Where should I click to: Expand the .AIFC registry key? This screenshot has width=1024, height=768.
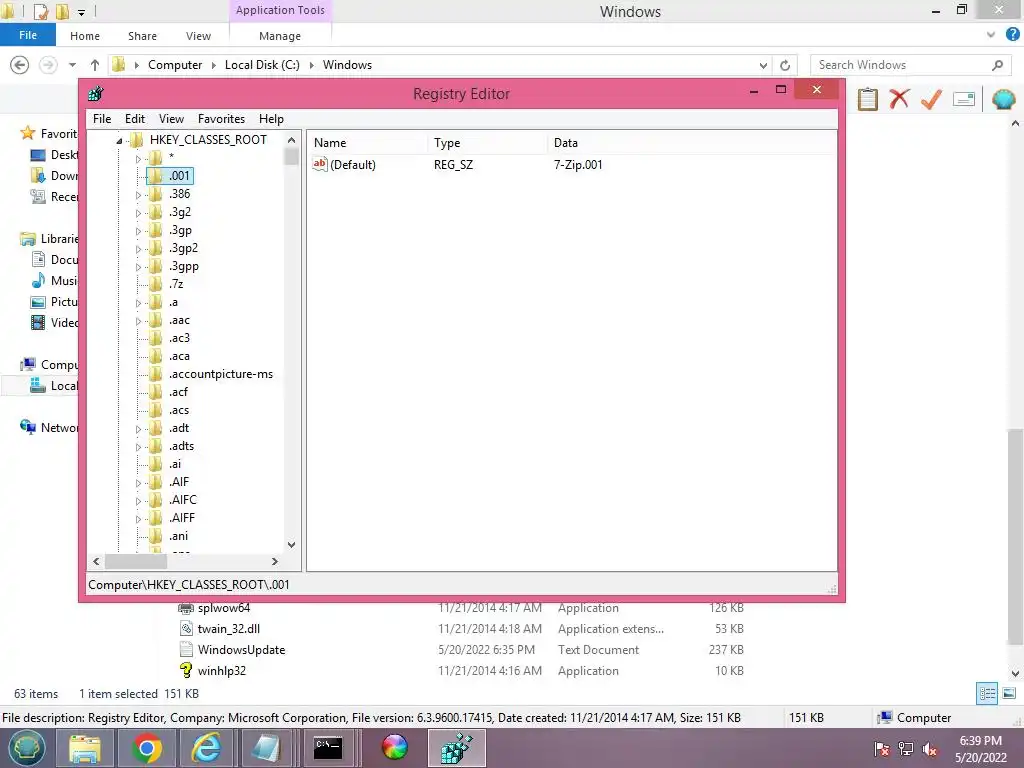138,501
